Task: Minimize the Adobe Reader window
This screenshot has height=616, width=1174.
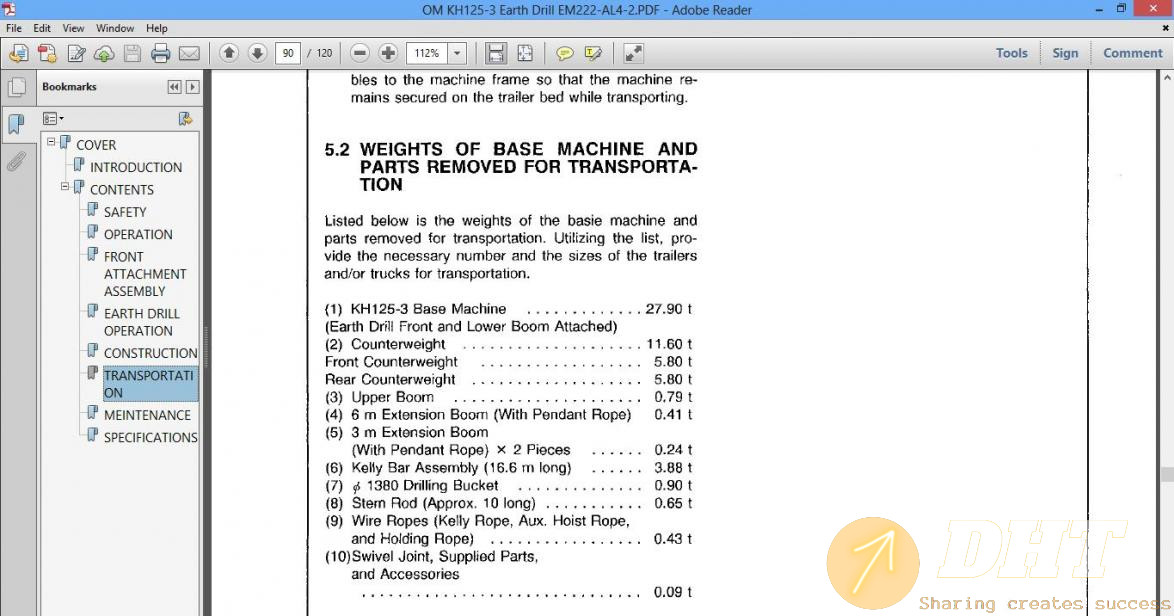Action: 1099,9
